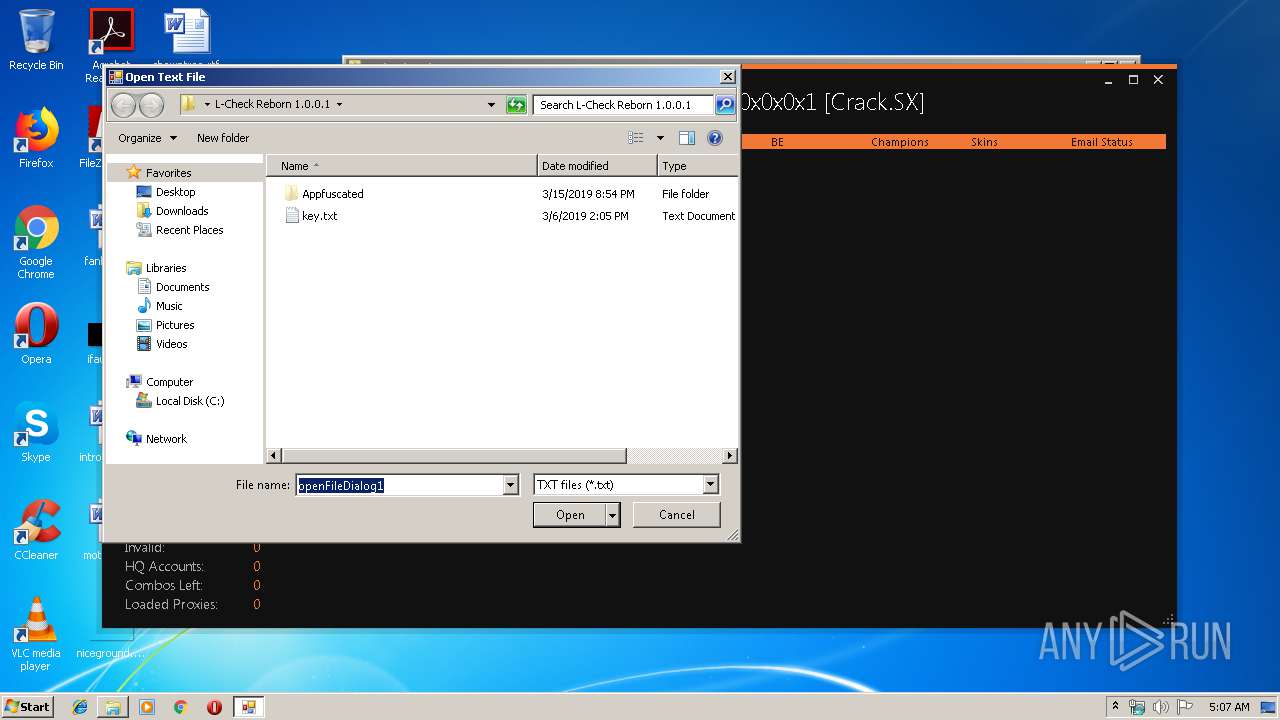This screenshot has height=720, width=1280.
Task: Expand view options dropdown arrow
Action: pos(660,138)
